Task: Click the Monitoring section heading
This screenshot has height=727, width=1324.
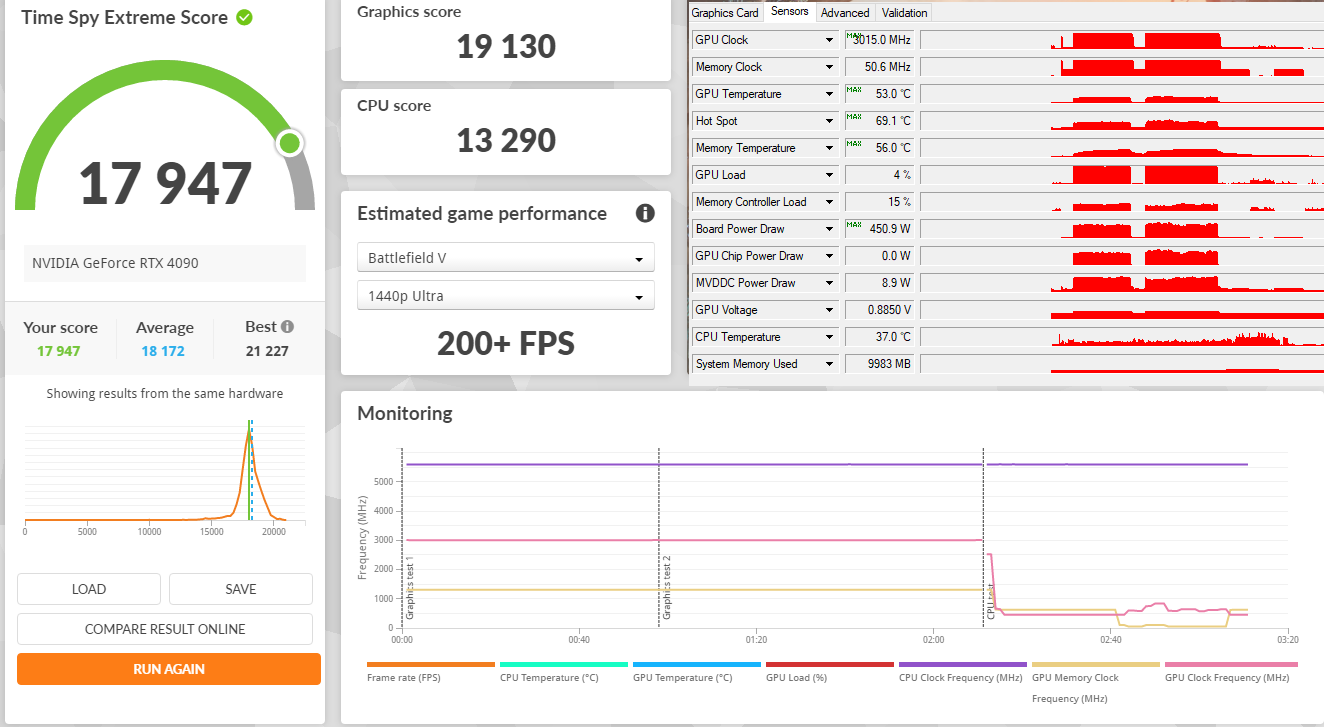Action: tap(405, 413)
